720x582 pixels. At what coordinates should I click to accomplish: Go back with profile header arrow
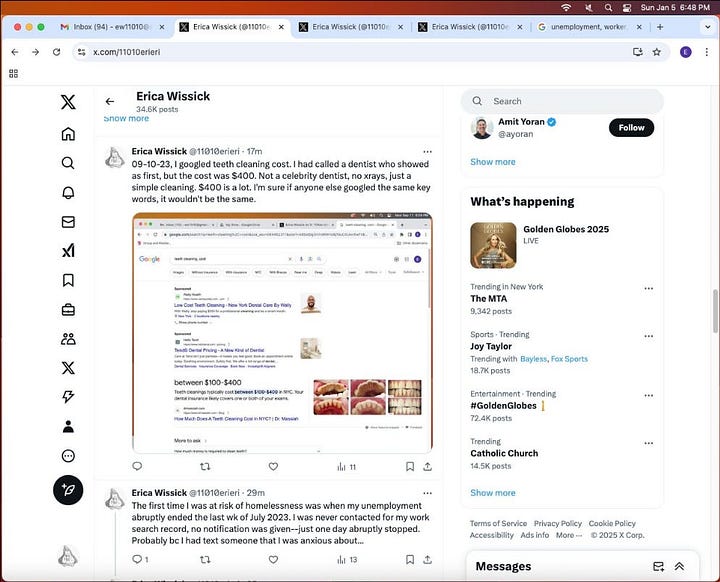tap(110, 102)
